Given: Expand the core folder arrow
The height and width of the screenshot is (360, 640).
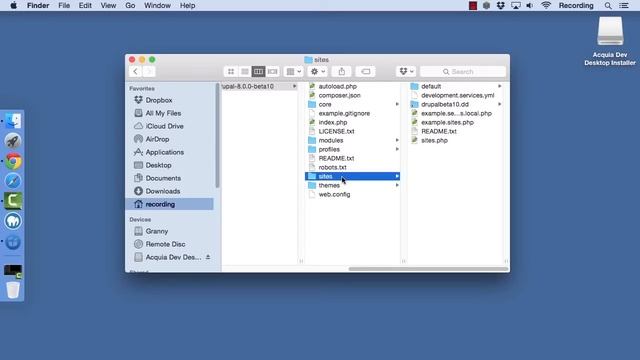Looking at the screenshot, I should pyautogui.click(x=397, y=104).
